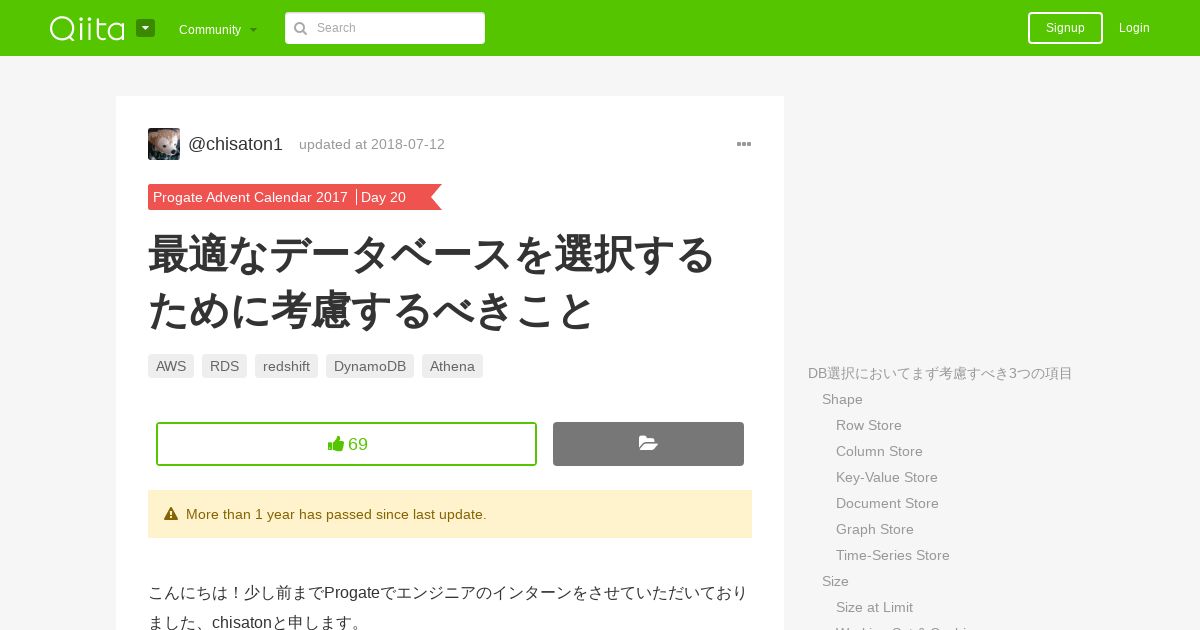1200x630 pixels.
Task: Jump to Document Store section
Action: point(887,503)
